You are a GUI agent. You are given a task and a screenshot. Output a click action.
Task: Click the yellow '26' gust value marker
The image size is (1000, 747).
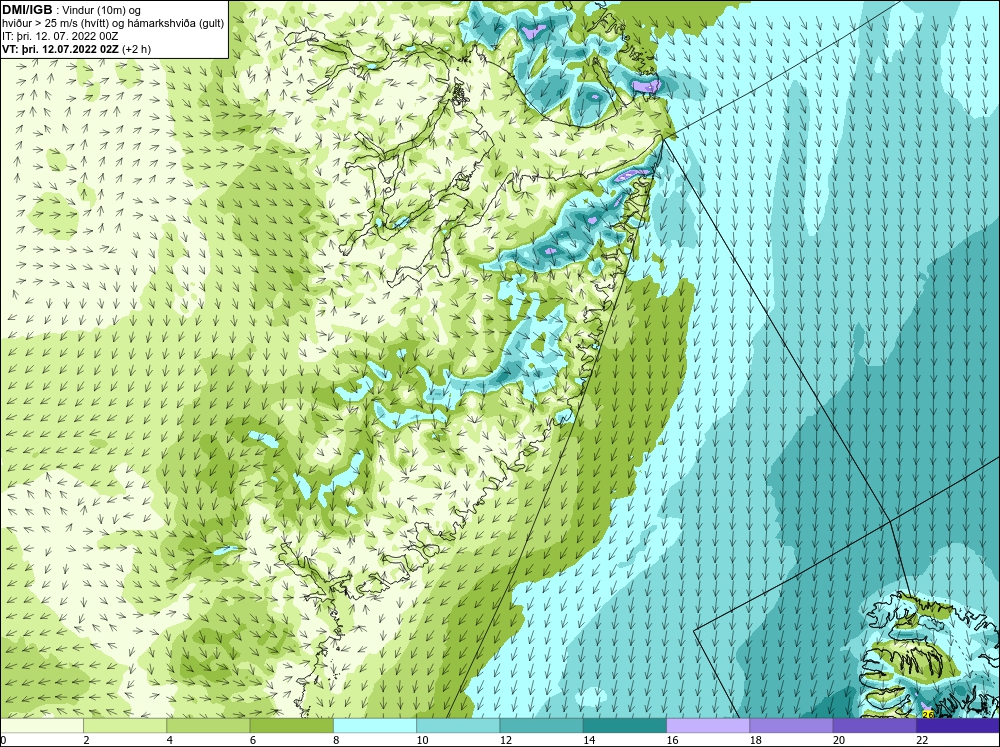click(x=928, y=715)
